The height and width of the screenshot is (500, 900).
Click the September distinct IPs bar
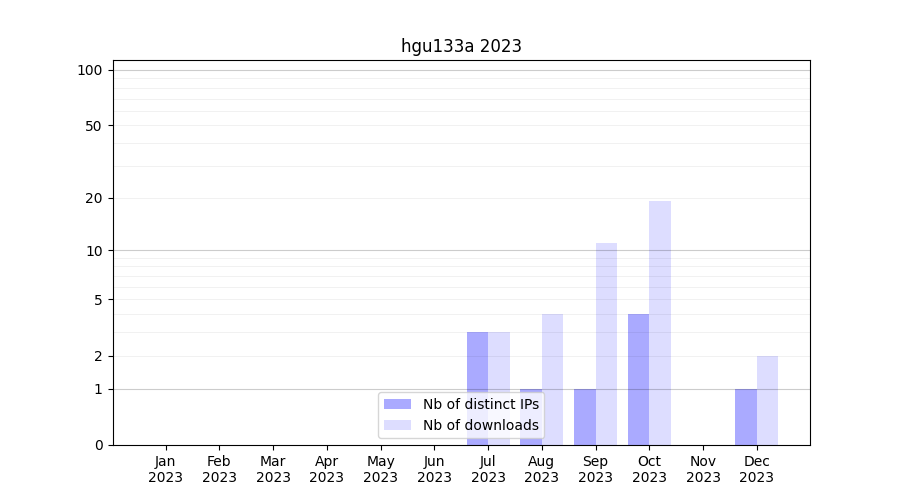tap(585, 416)
